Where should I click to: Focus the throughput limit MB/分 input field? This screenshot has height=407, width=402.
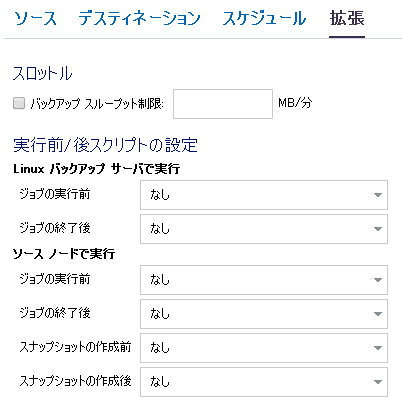223,104
